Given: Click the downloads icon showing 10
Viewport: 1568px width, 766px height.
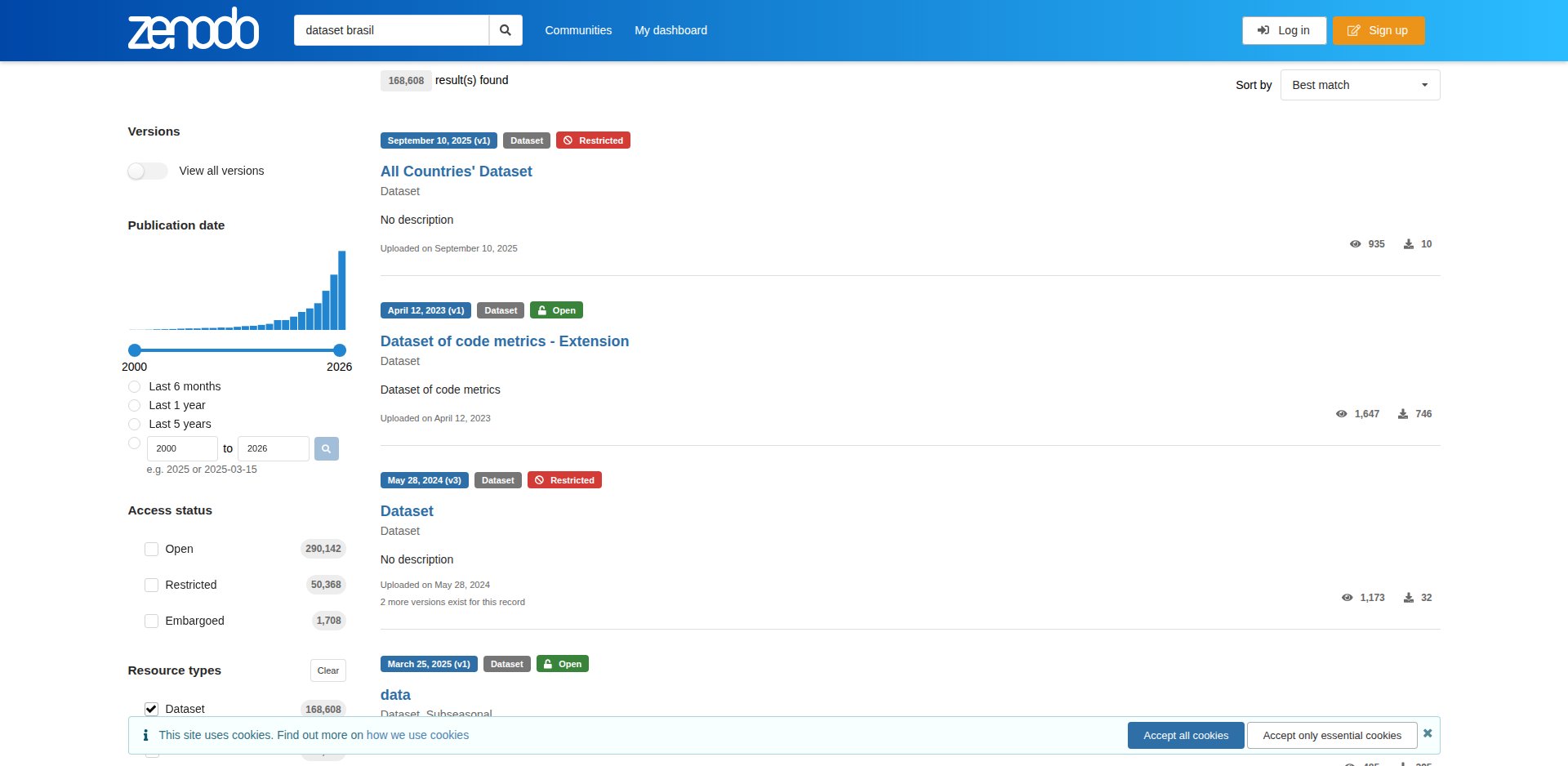Looking at the screenshot, I should 1409,244.
